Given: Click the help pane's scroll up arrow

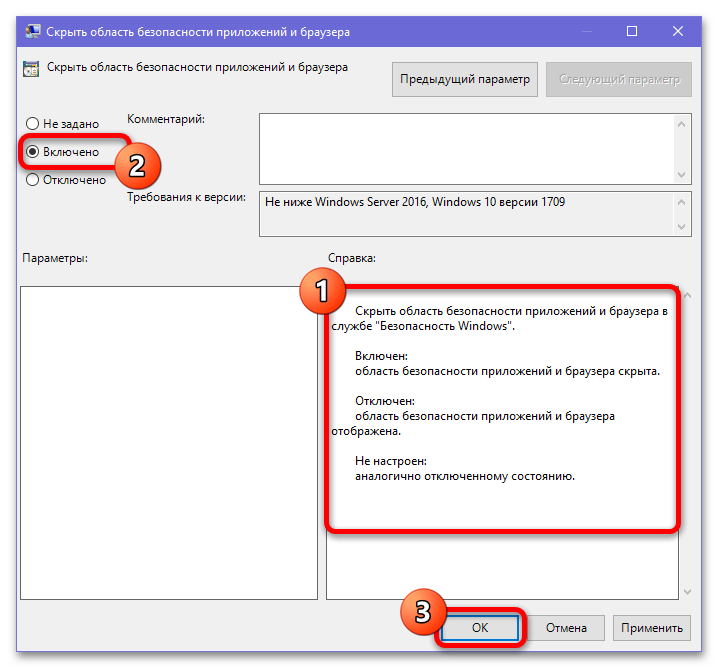Looking at the screenshot, I should point(687,296).
